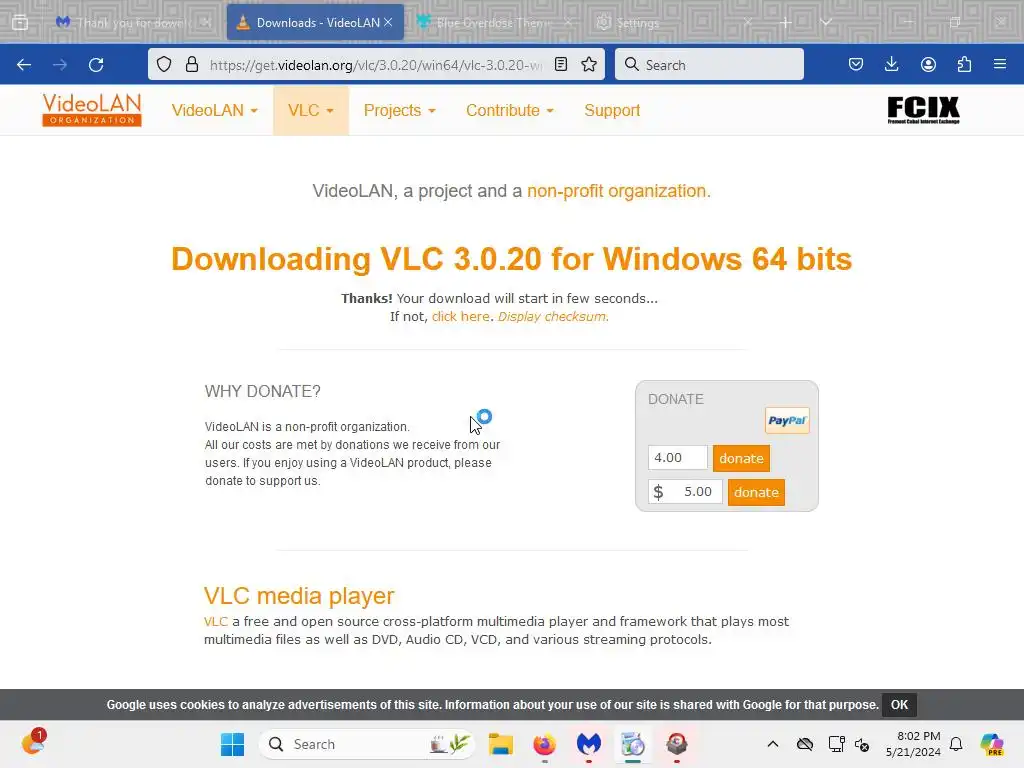Viewport: 1024px width, 768px height.
Task: Open the Firefox hamburger menu
Action: coord(1000,64)
